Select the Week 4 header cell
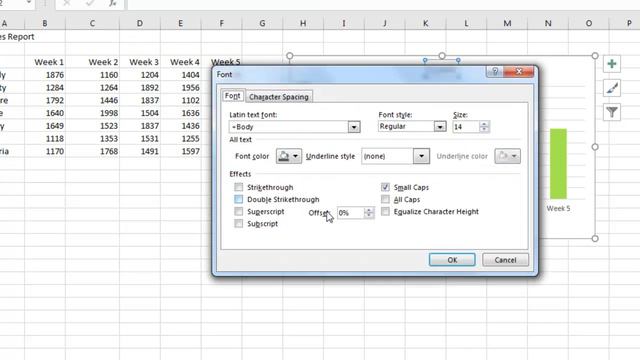The height and width of the screenshot is (360, 640). (181, 62)
